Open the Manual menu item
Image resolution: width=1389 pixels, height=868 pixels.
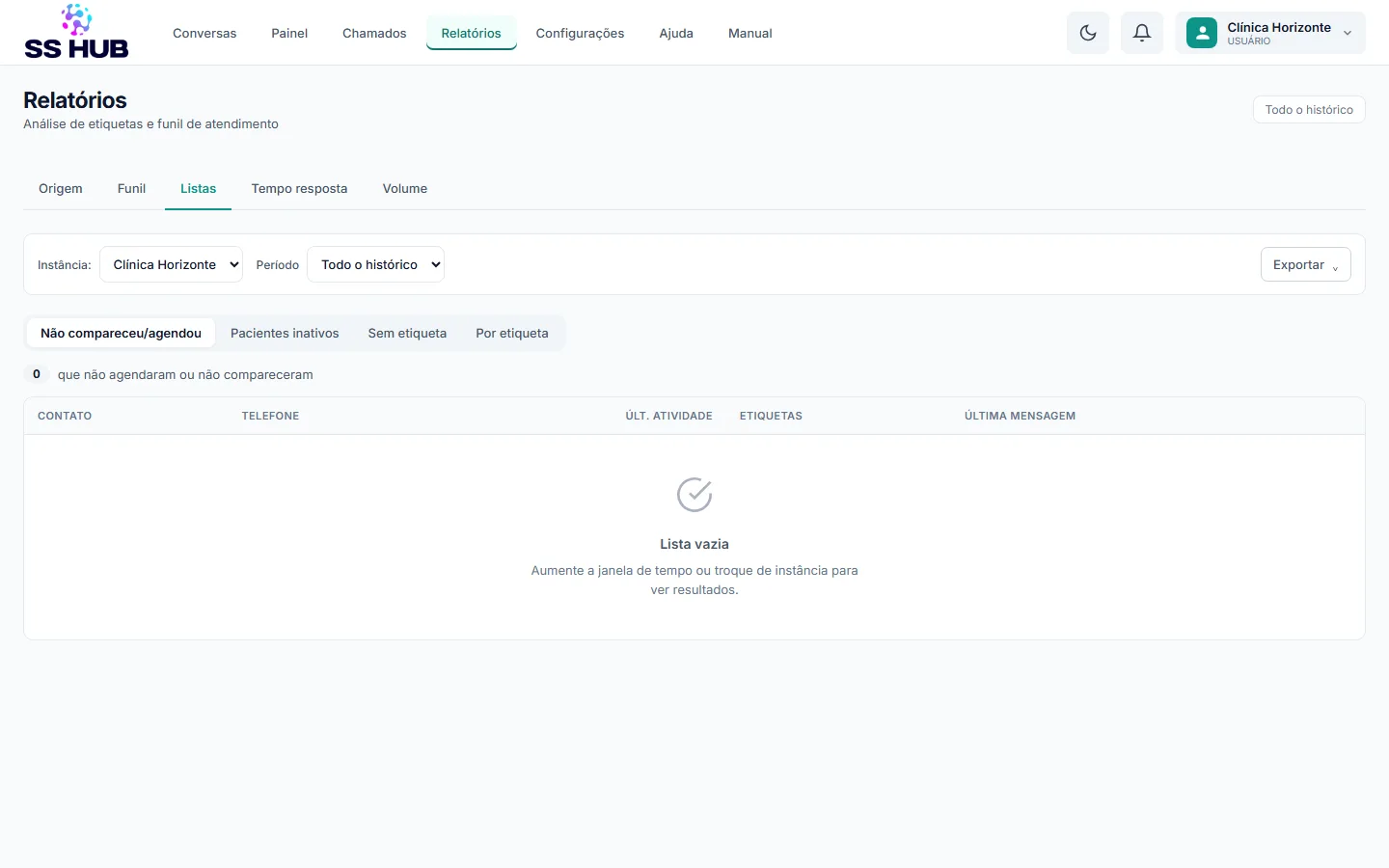coord(750,33)
